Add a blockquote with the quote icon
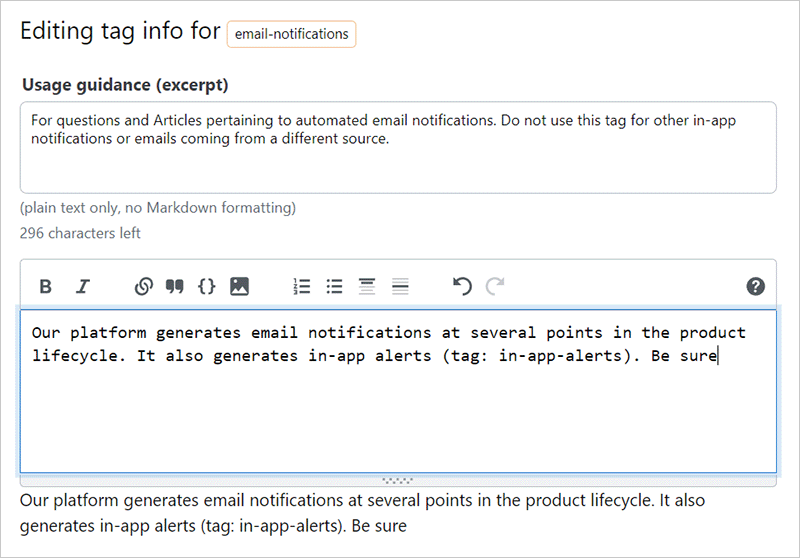 coord(175,287)
